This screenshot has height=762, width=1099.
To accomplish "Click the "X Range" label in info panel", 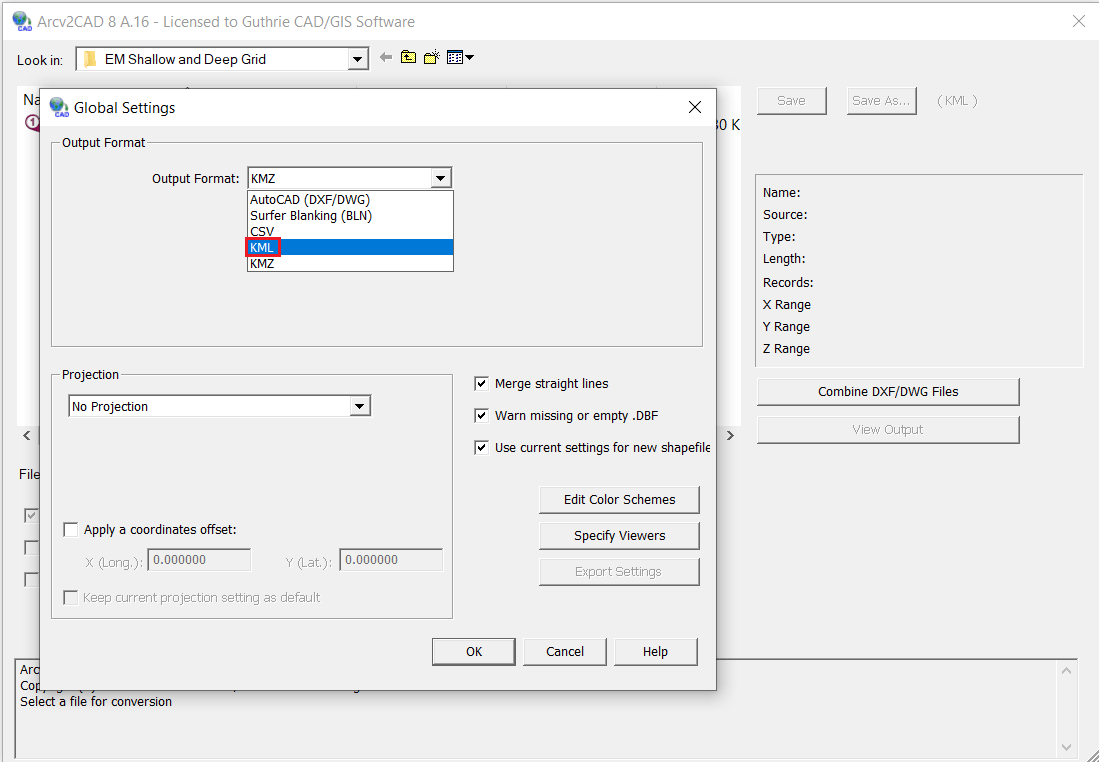I will (x=786, y=305).
